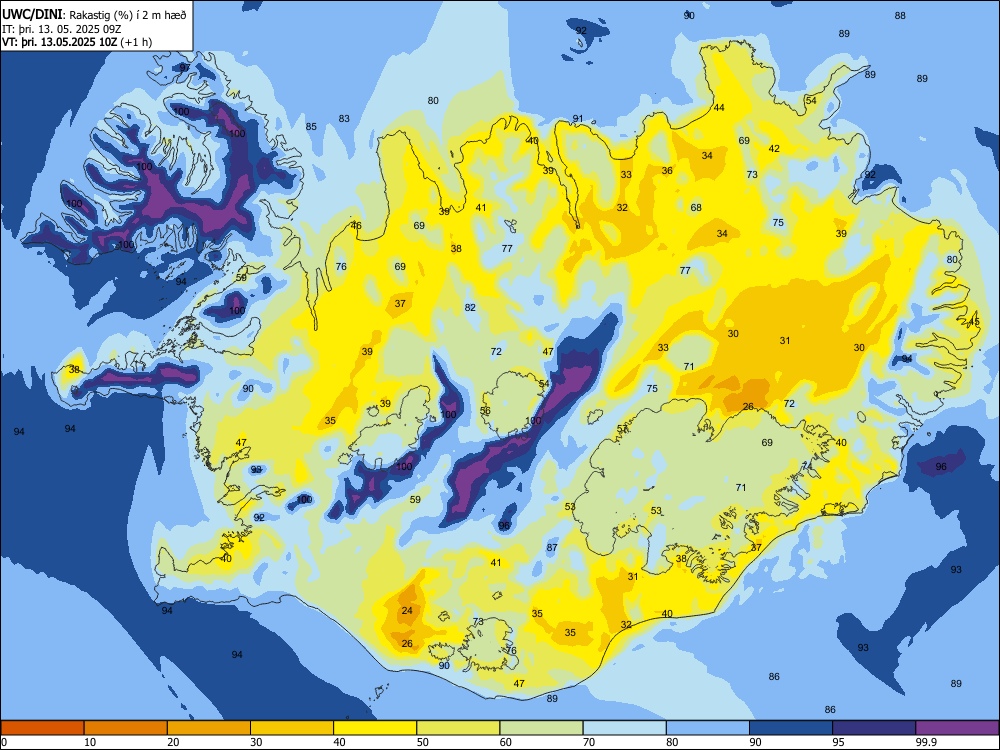
Task: Click the legend scale label '99.9'
Action: pos(925,742)
